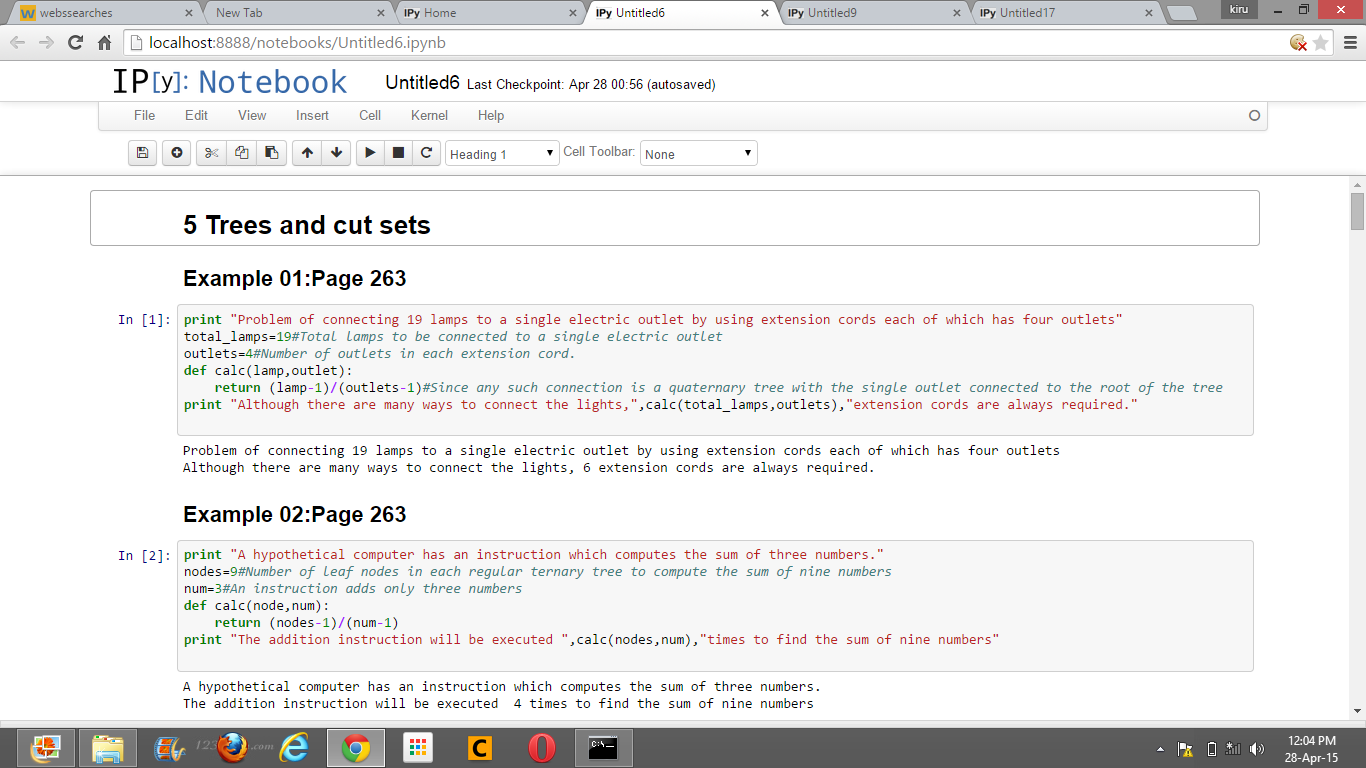This screenshot has height=768, width=1366.
Task: Open the Chrome hamburger menu
Action: tap(1350, 43)
